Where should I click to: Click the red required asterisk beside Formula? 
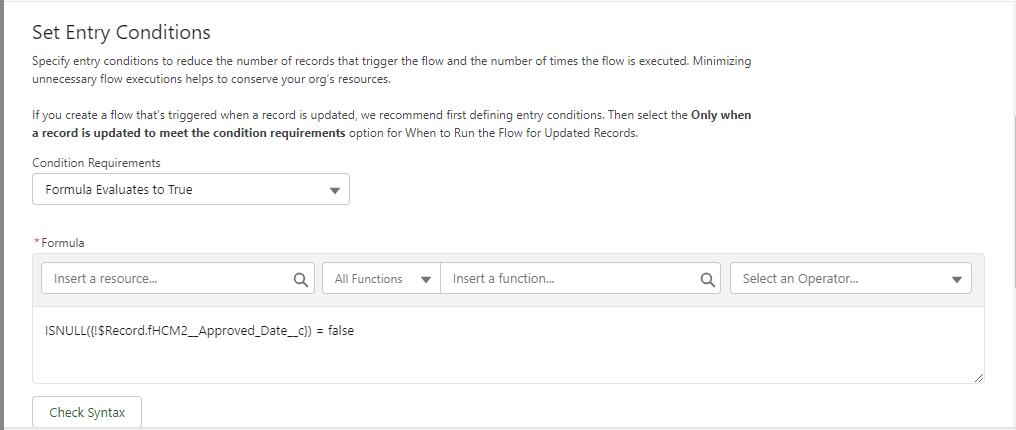click(37, 243)
